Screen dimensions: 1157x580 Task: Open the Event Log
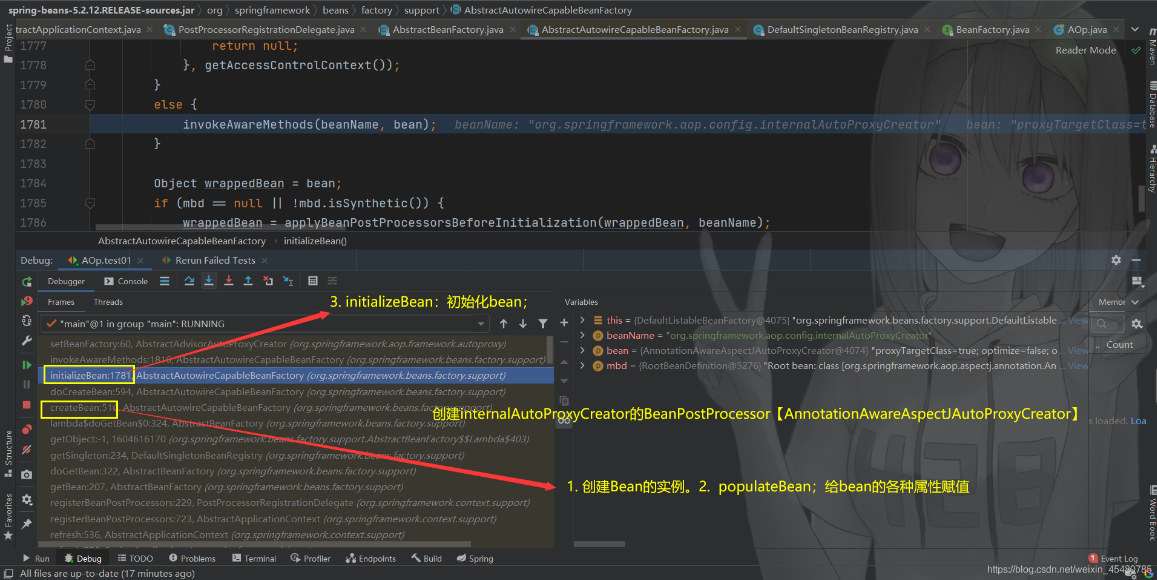click(1113, 559)
